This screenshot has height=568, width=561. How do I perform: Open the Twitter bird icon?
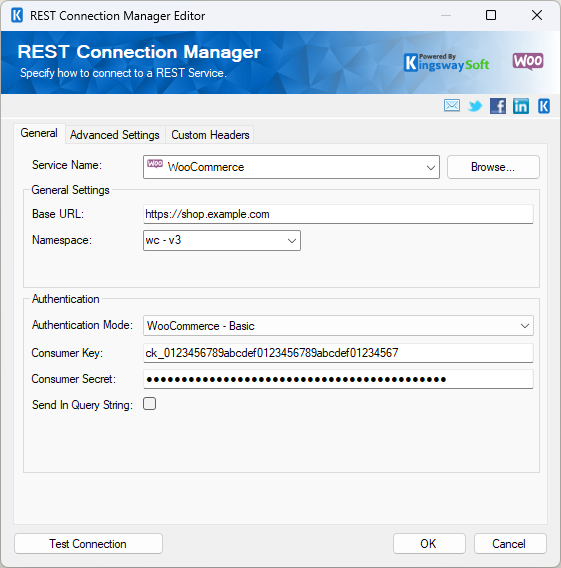coord(475,106)
